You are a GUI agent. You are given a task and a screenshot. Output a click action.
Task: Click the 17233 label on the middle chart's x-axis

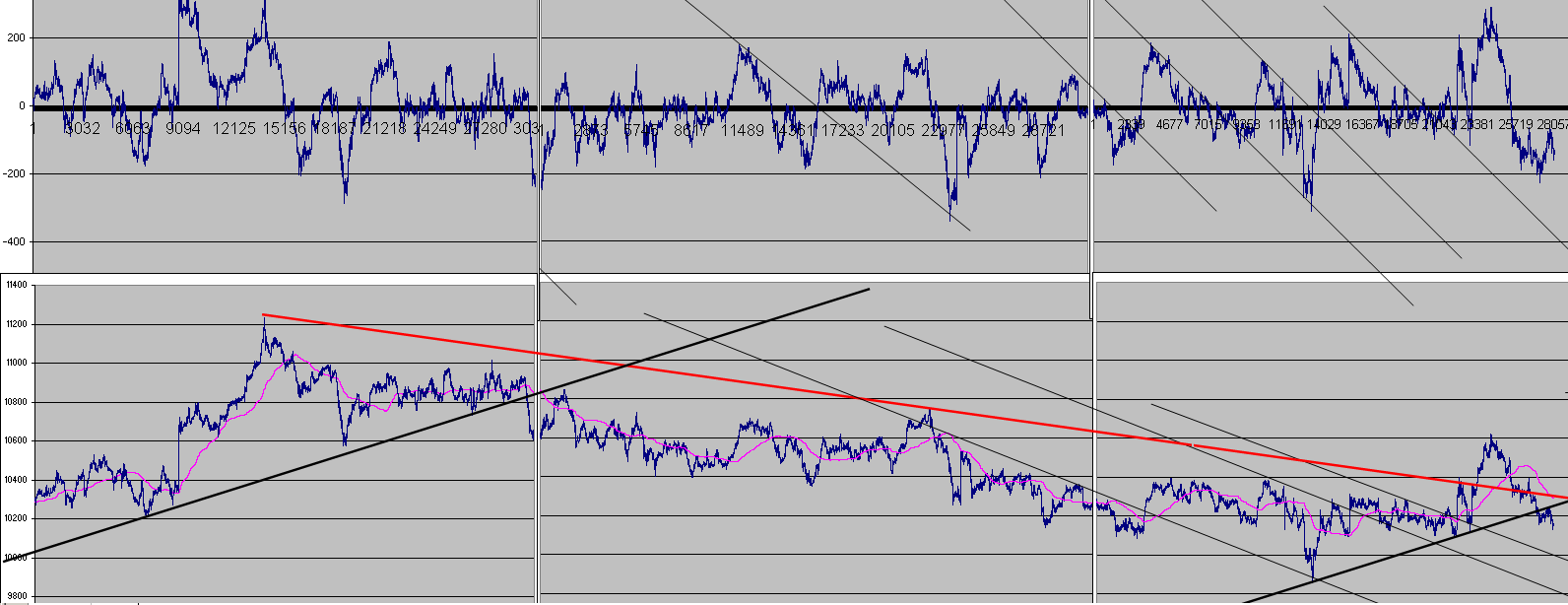coord(843,129)
